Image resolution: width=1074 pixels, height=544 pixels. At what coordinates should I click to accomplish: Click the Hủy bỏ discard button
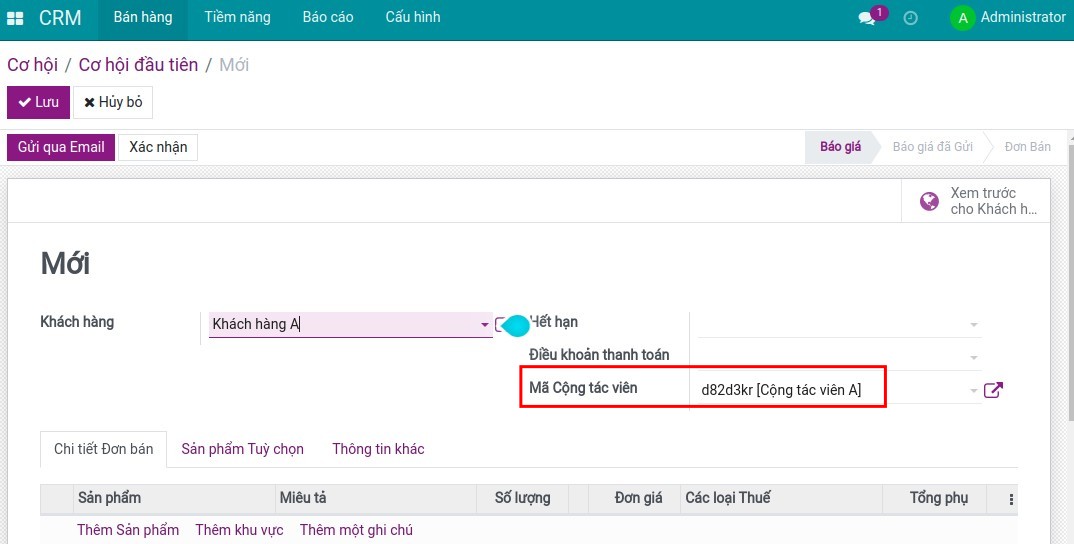pos(113,102)
